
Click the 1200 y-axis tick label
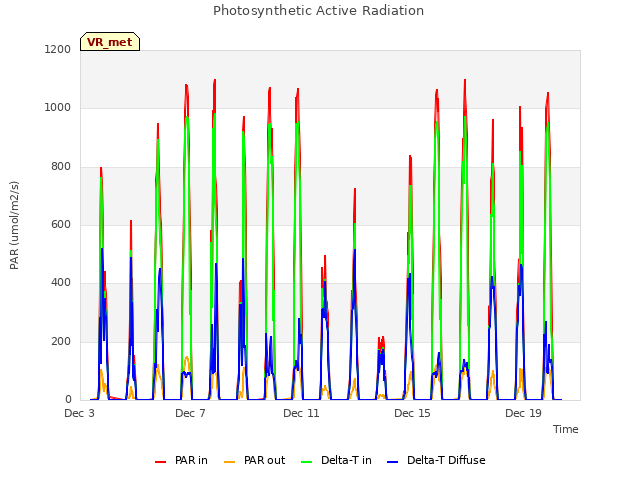[x=58, y=49]
